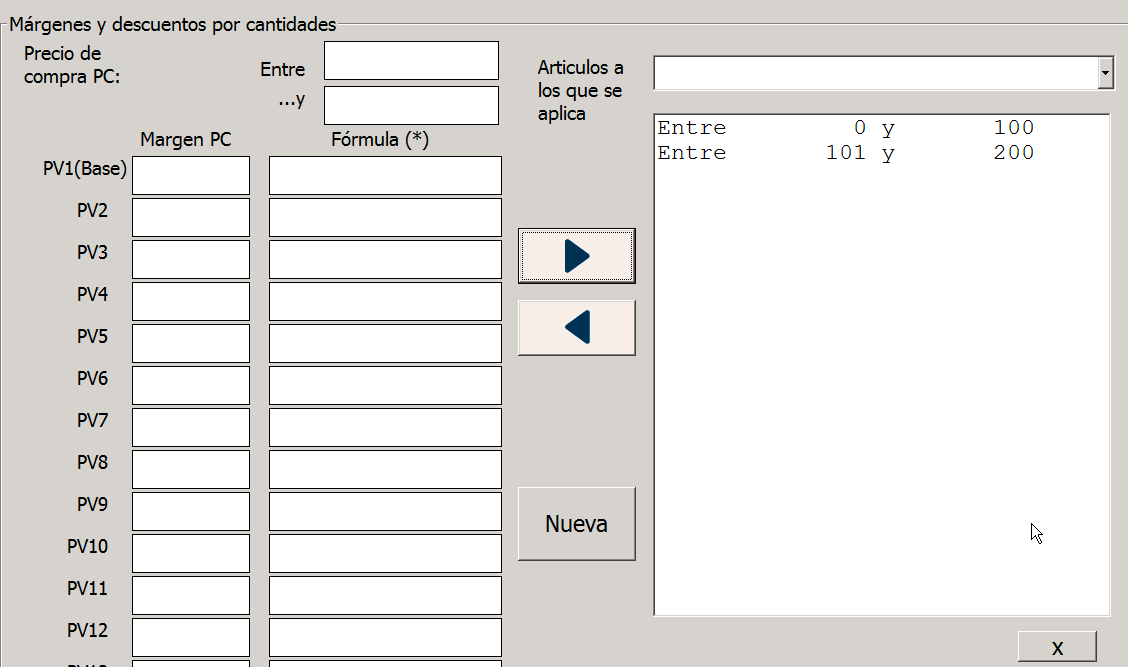This screenshot has height=667, width=1128.
Task: Click the ...y upper price field
Action: point(411,106)
